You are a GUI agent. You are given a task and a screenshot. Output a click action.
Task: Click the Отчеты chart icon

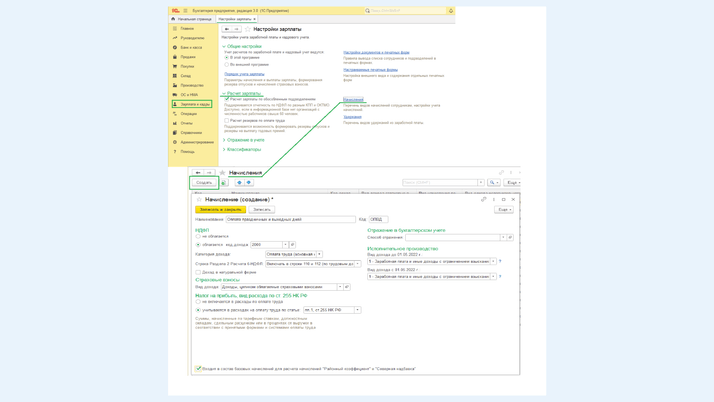tap(175, 123)
